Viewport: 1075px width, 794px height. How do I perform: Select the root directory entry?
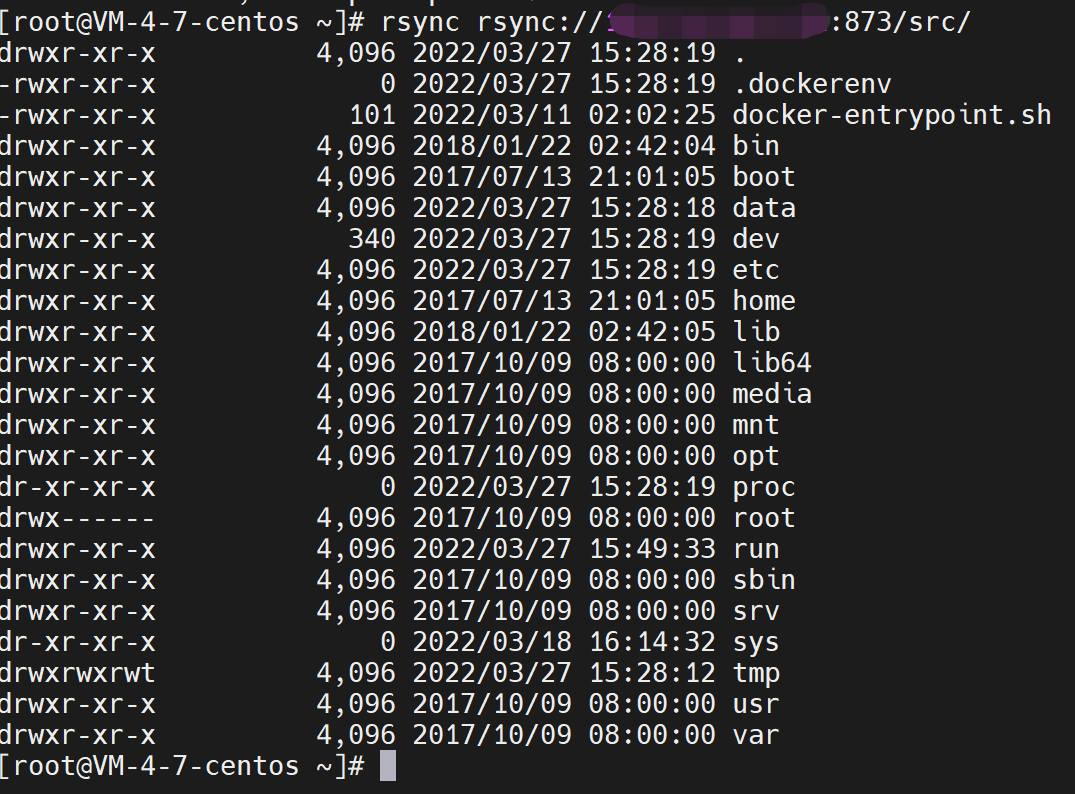[764, 518]
